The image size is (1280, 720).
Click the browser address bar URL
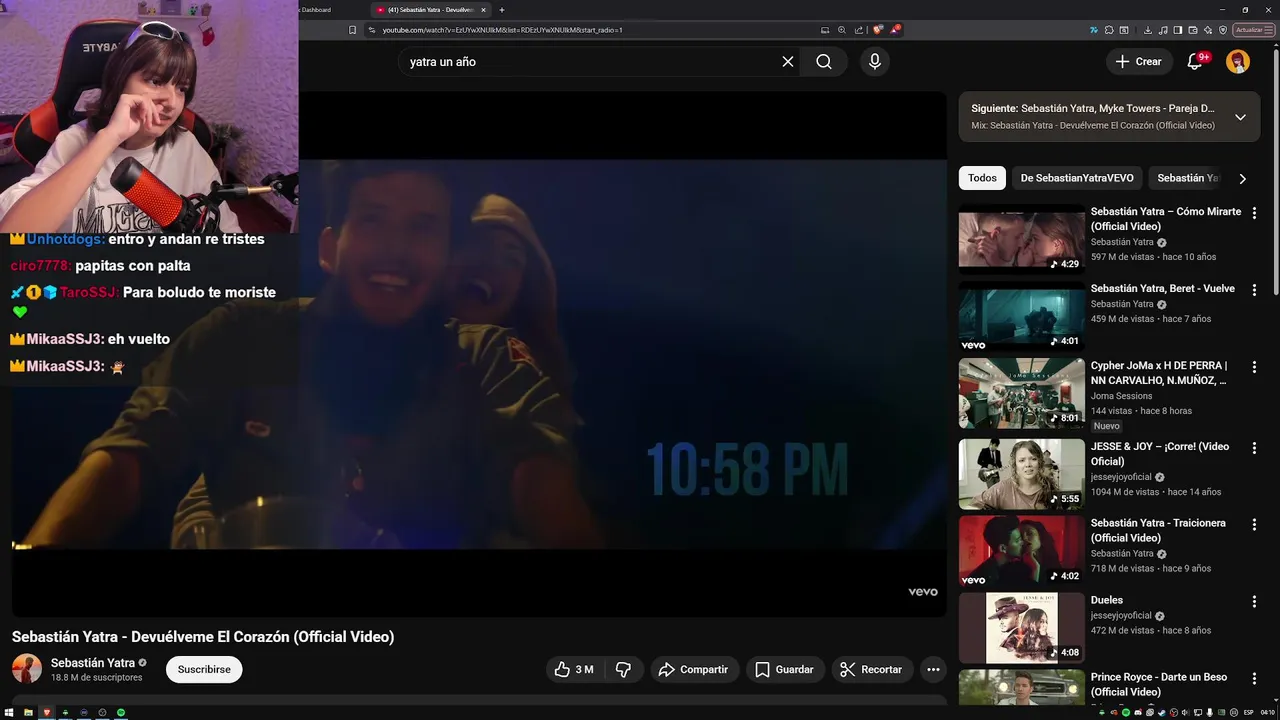click(x=502, y=30)
